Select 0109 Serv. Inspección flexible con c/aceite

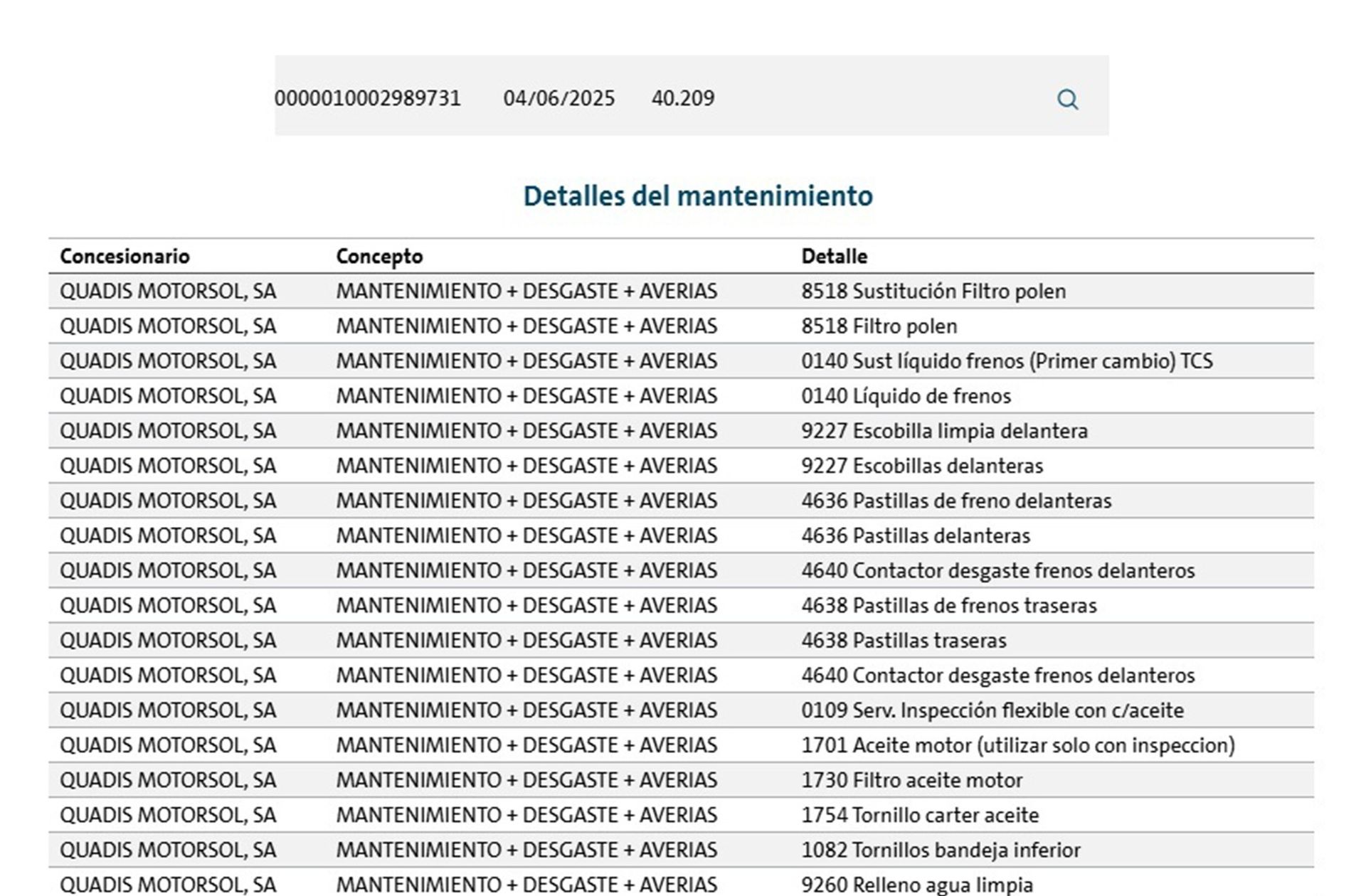992,710
